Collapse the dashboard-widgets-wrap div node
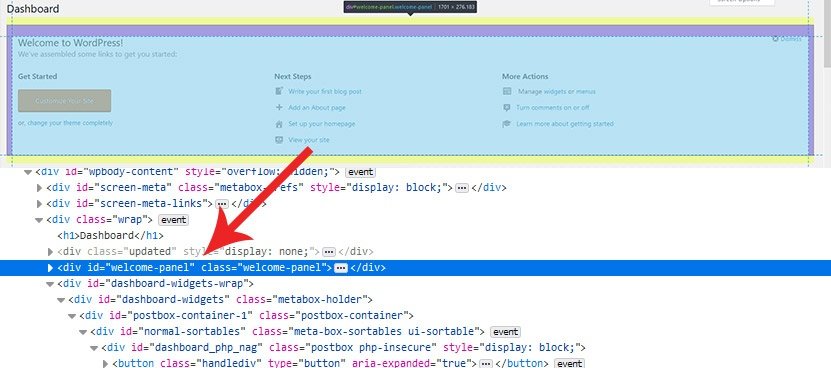Screen dimensions: 831x368 (x=50, y=284)
